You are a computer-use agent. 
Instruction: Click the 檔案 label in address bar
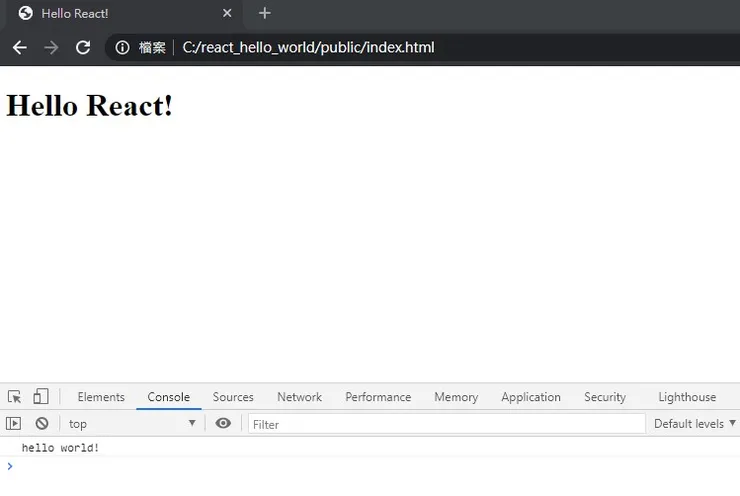152,47
